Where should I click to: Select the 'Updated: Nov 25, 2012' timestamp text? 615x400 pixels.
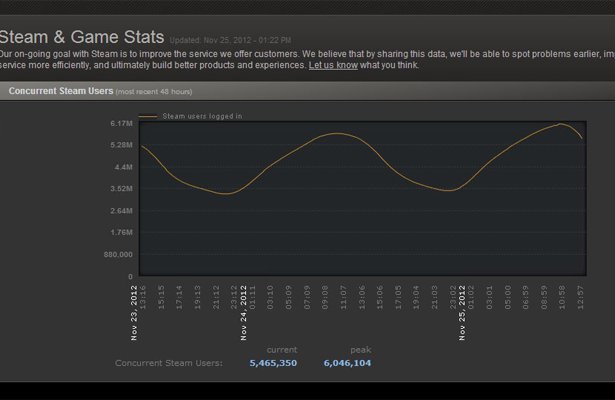point(230,40)
